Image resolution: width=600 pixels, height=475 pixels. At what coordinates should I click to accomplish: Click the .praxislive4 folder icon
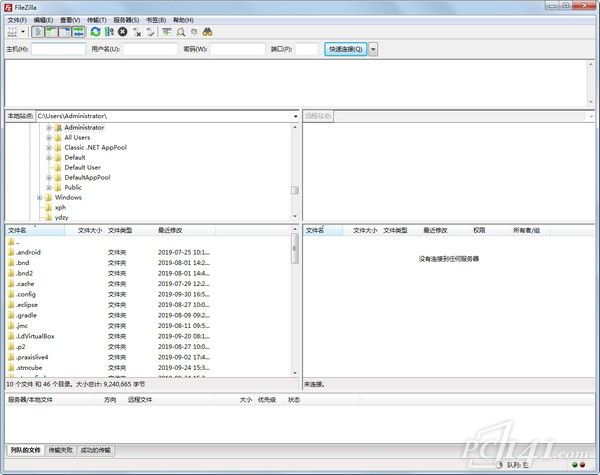(x=11, y=357)
